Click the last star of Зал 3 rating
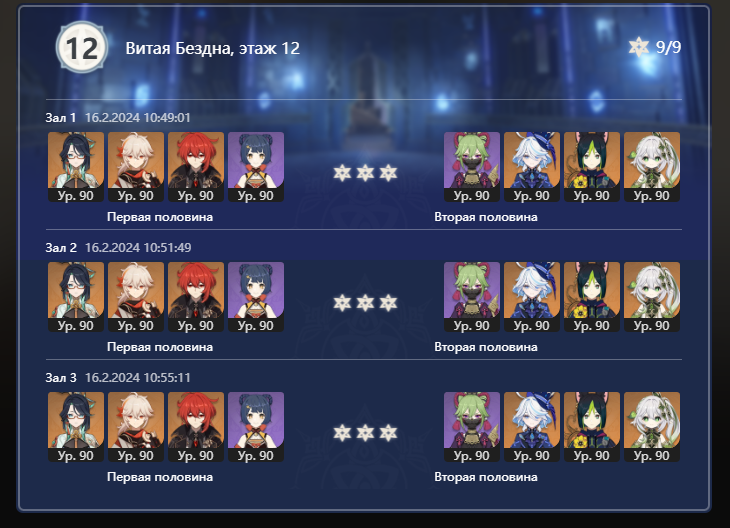This screenshot has height=528, width=730. click(388, 433)
